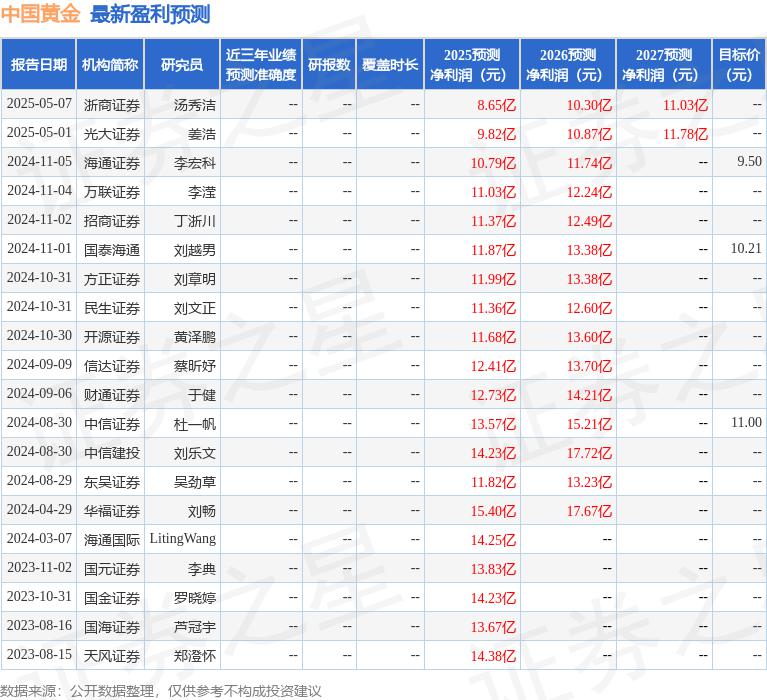767x700 pixels.
Task: Select the 目标价 column header
Action: [x=739, y=64]
